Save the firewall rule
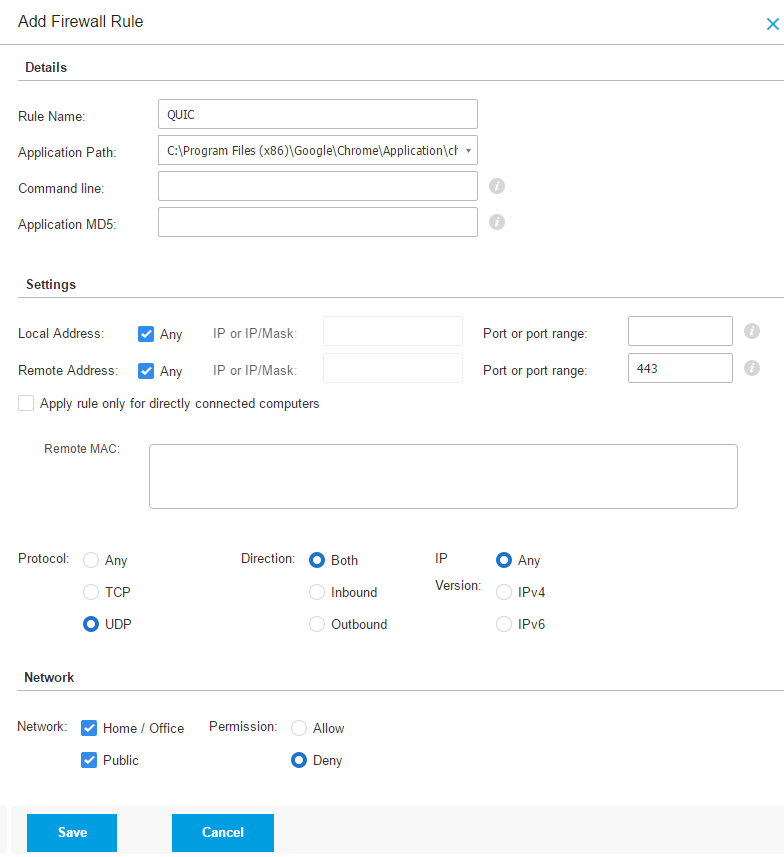 (x=72, y=832)
